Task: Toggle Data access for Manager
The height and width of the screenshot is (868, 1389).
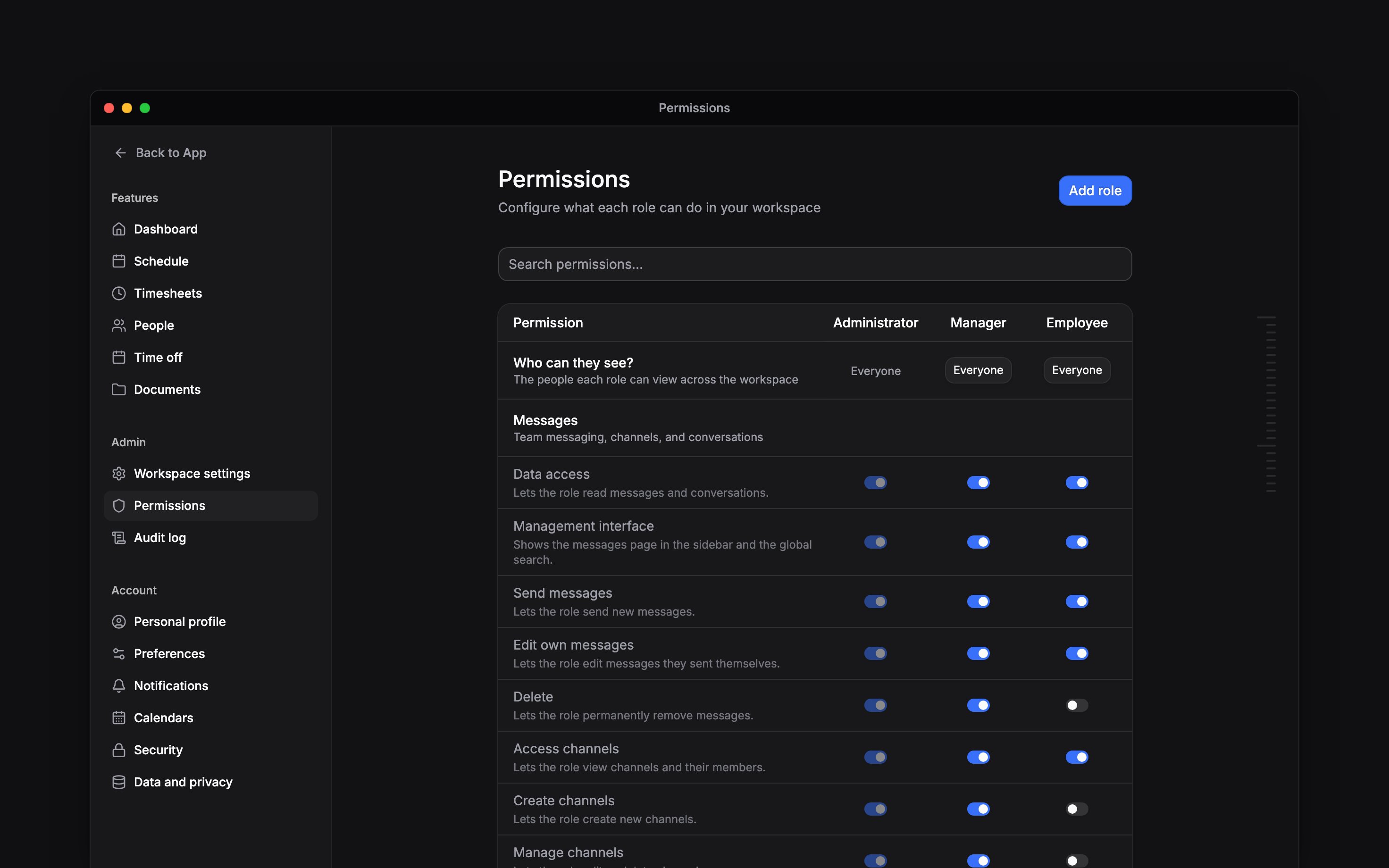Action: (x=978, y=483)
